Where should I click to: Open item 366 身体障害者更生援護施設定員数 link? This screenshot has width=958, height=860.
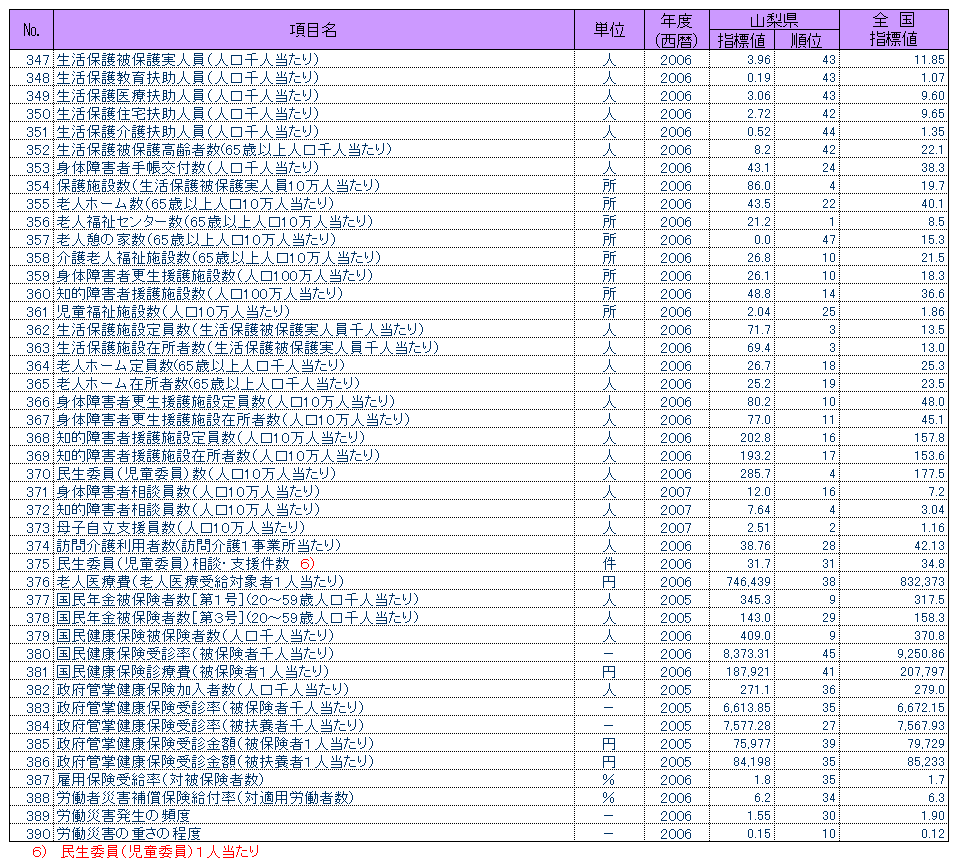click(x=225, y=402)
